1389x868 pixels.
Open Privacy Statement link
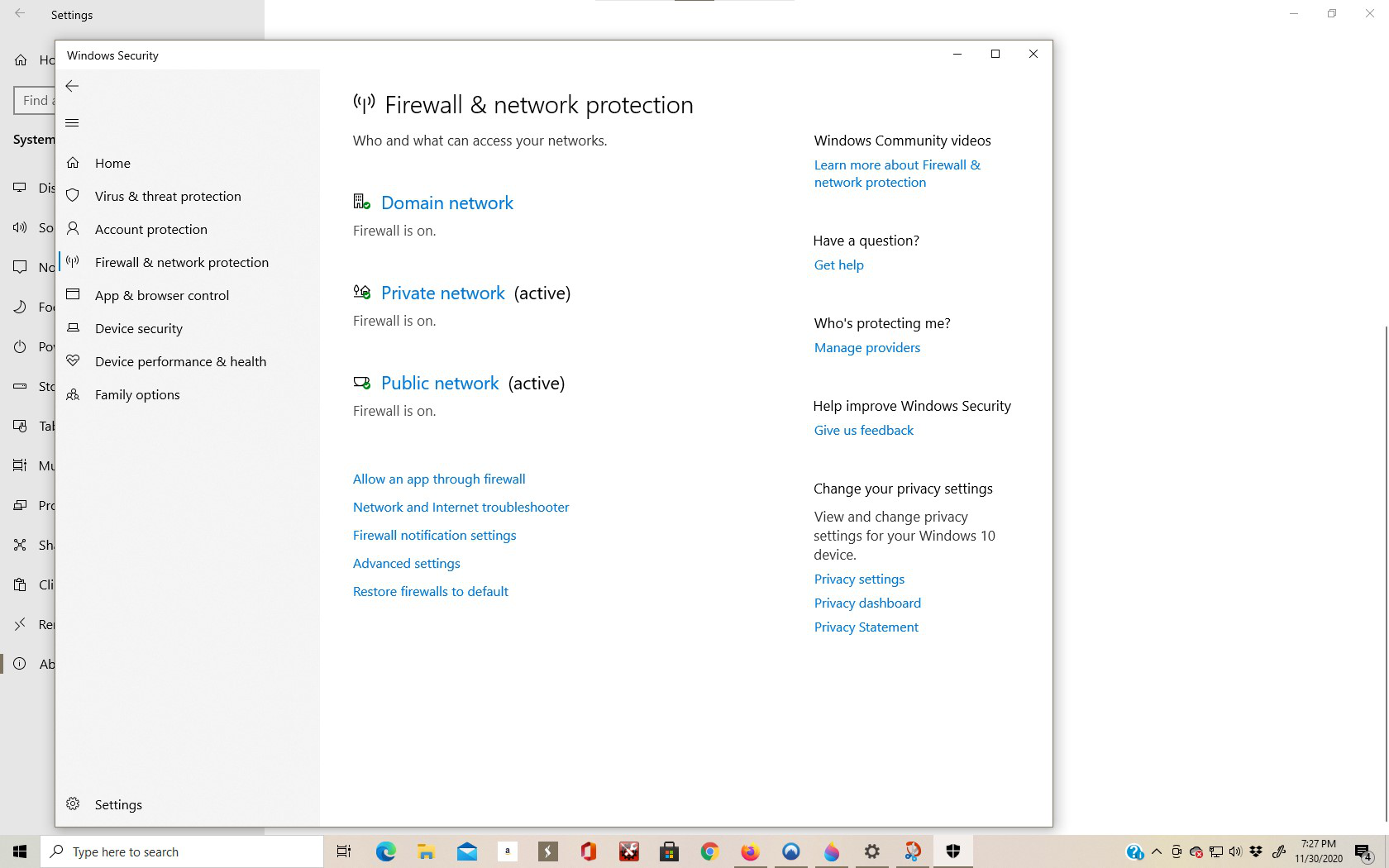[x=866, y=627]
